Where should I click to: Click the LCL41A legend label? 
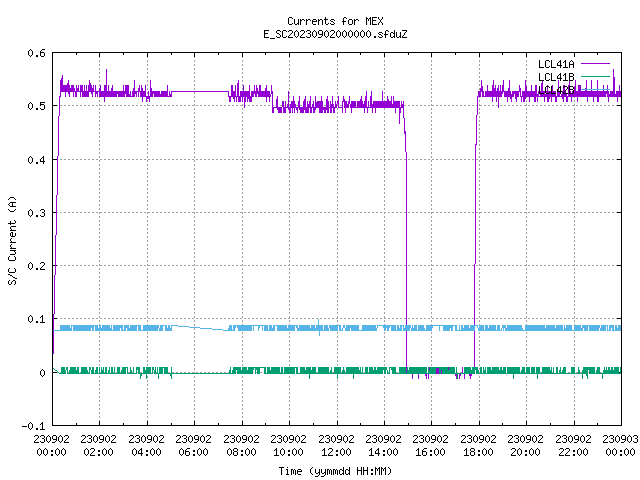coord(556,64)
